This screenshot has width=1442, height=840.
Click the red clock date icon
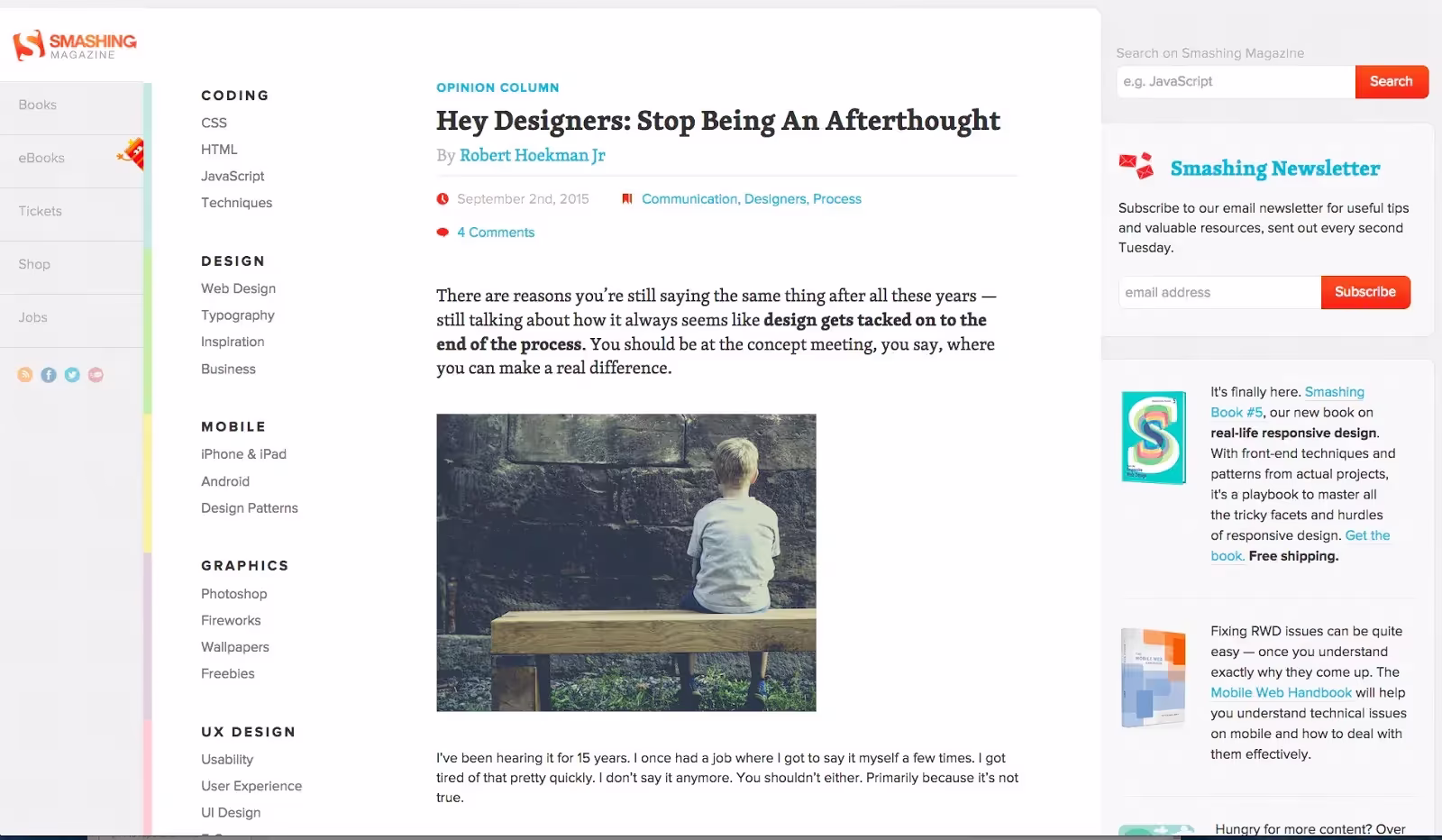[443, 199]
